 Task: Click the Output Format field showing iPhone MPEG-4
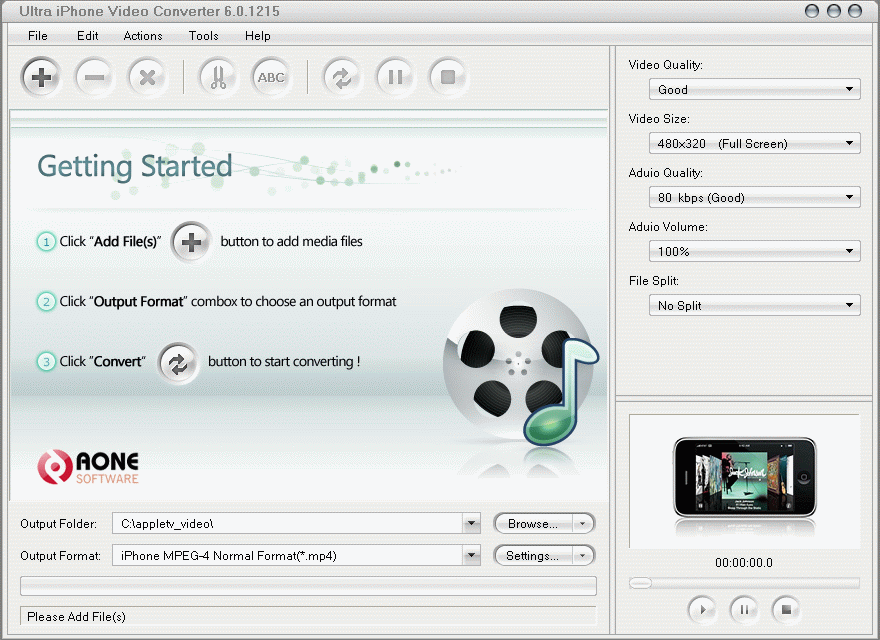288,556
